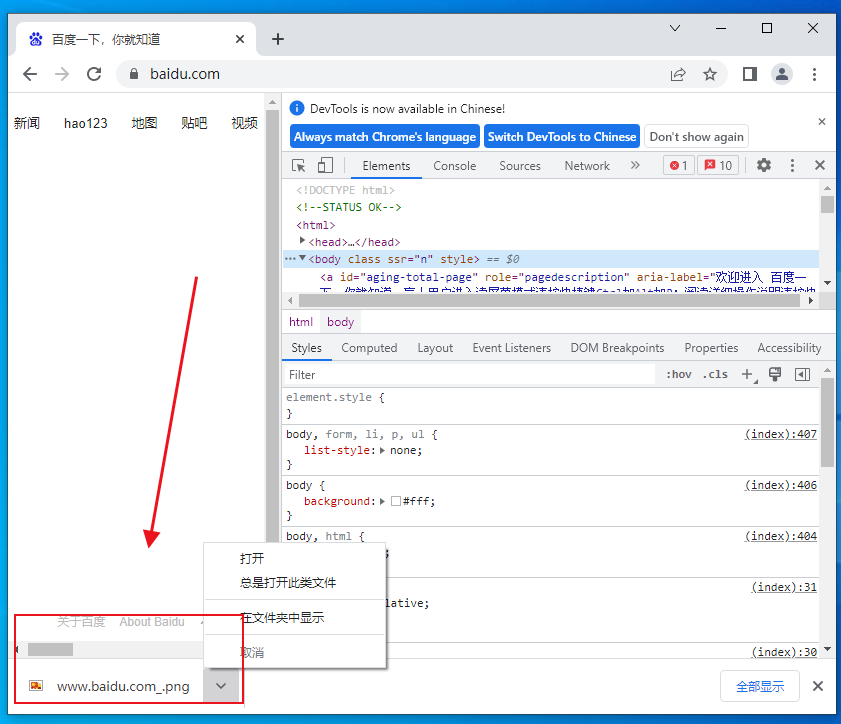Image resolution: width=841 pixels, height=724 pixels.
Task: Expand the head element node
Action: point(303,241)
